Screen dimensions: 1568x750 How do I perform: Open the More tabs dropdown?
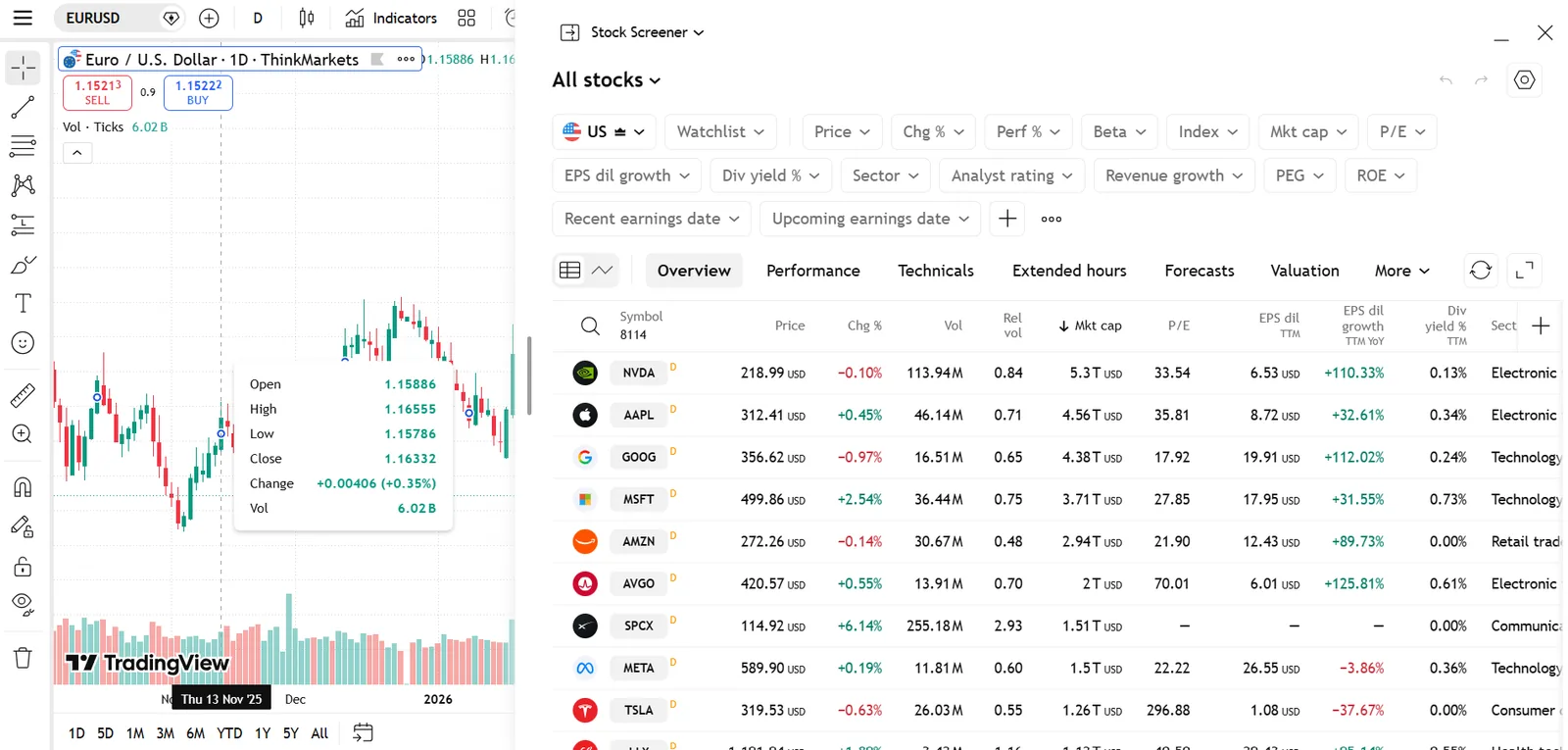point(1401,271)
